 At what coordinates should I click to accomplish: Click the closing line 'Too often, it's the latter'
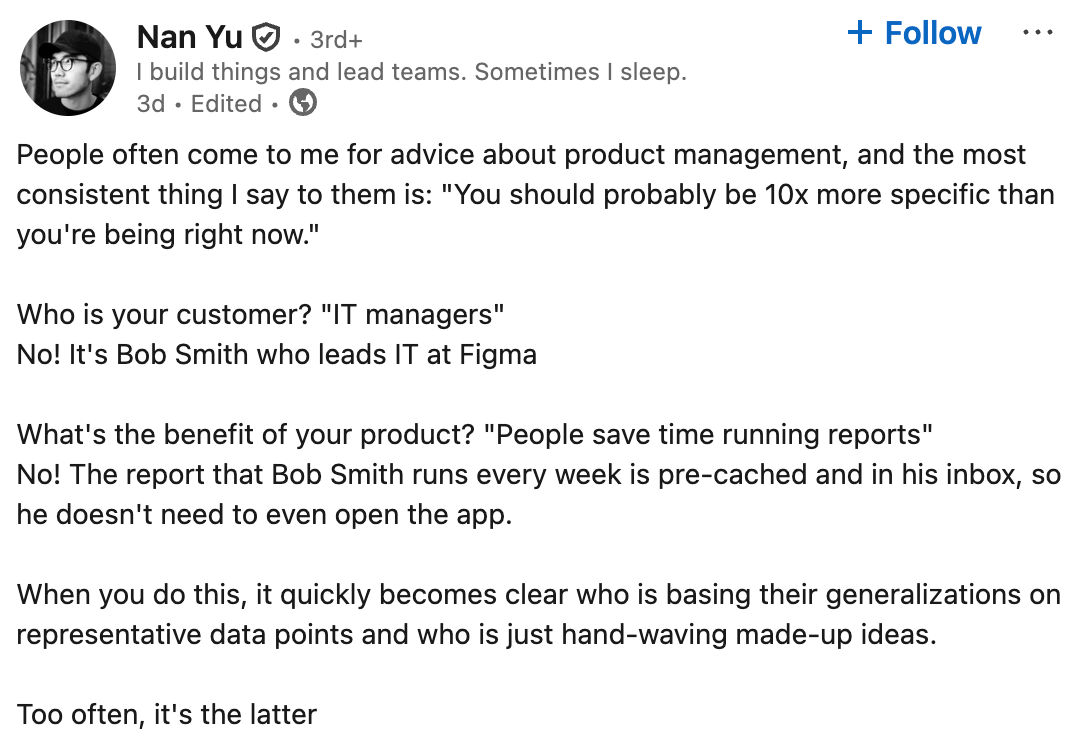coord(167,715)
